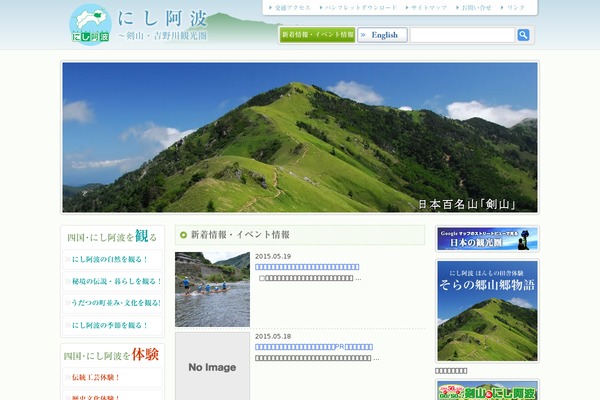This screenshot has height=400, width=600.
Task: Open the green 新着情報・イベント情報 button
Action: click(317, 35)
